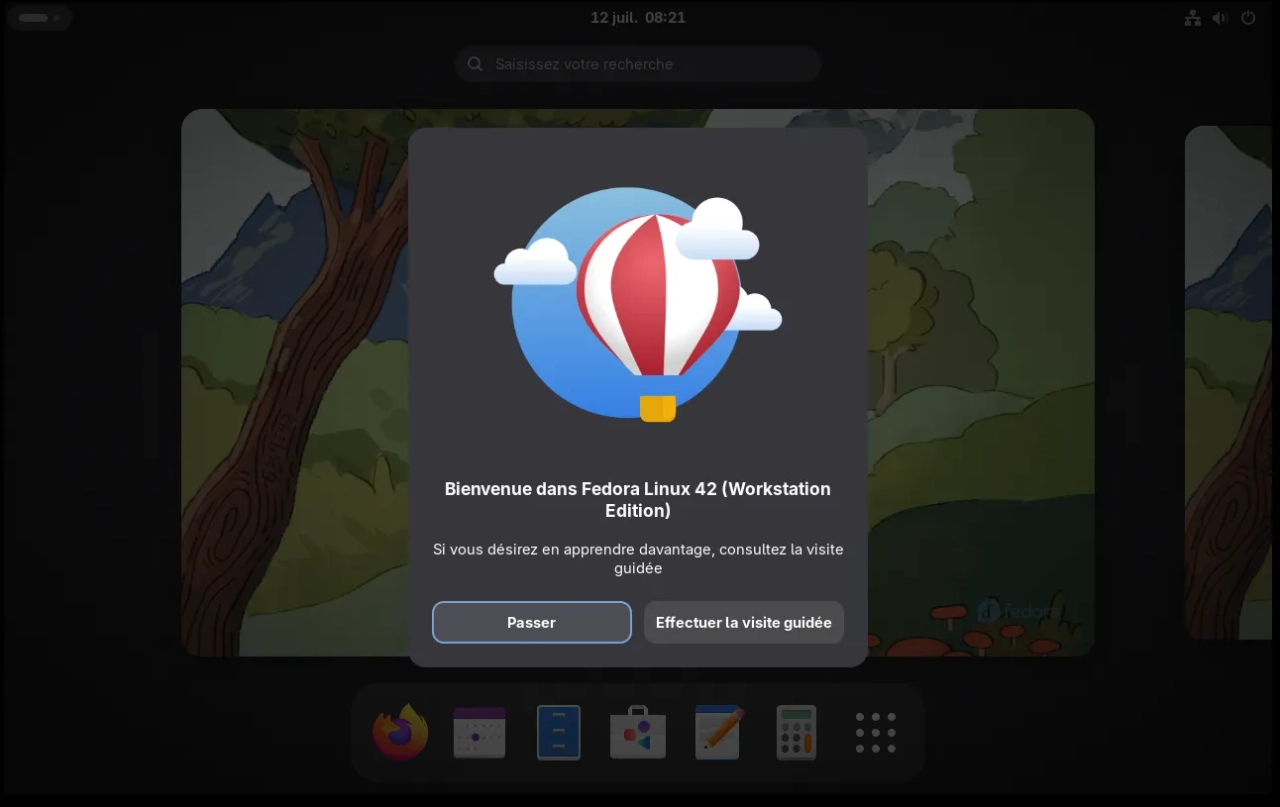Click the volume speaker icon
This screenshot has height=807, width=1280.
click(1220, 18)
